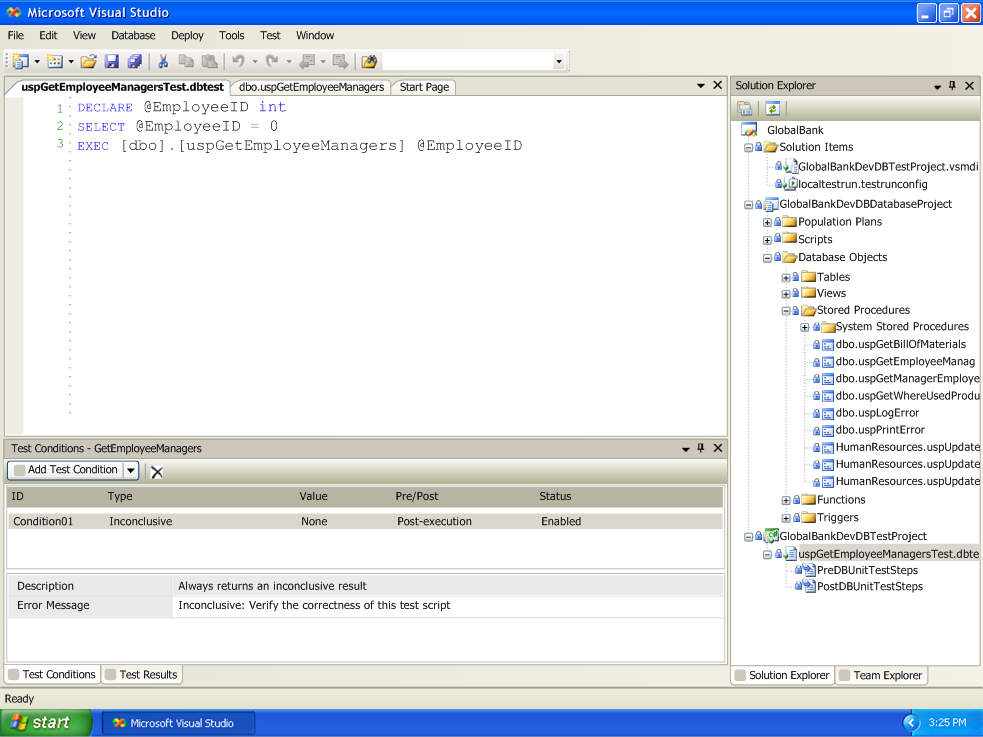Select dbo.uspGetBillOfMaterials procedure
The width and height of the screenshot is (983, 737).
point(900,344)
